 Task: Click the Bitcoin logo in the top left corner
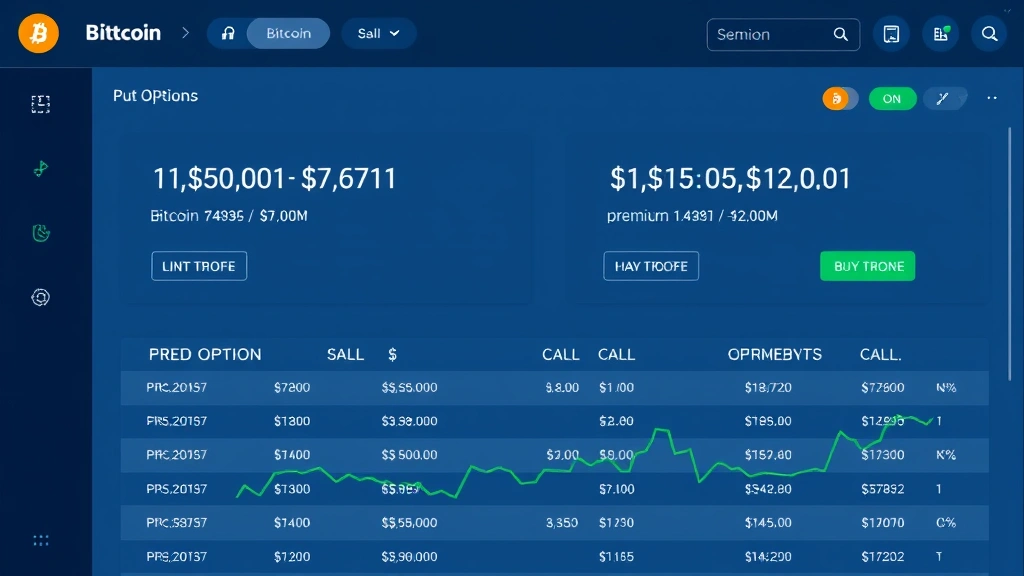pyautogui.click(x=38, y=32)
